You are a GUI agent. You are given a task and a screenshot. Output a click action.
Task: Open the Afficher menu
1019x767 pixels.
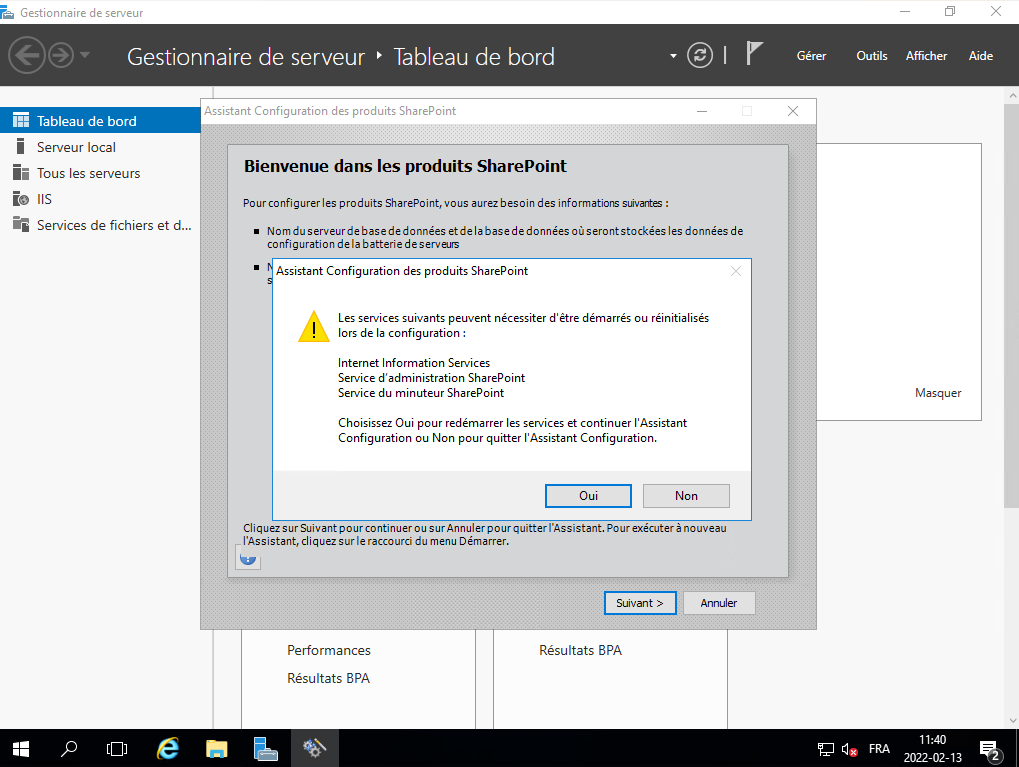(x=926, y=56)
